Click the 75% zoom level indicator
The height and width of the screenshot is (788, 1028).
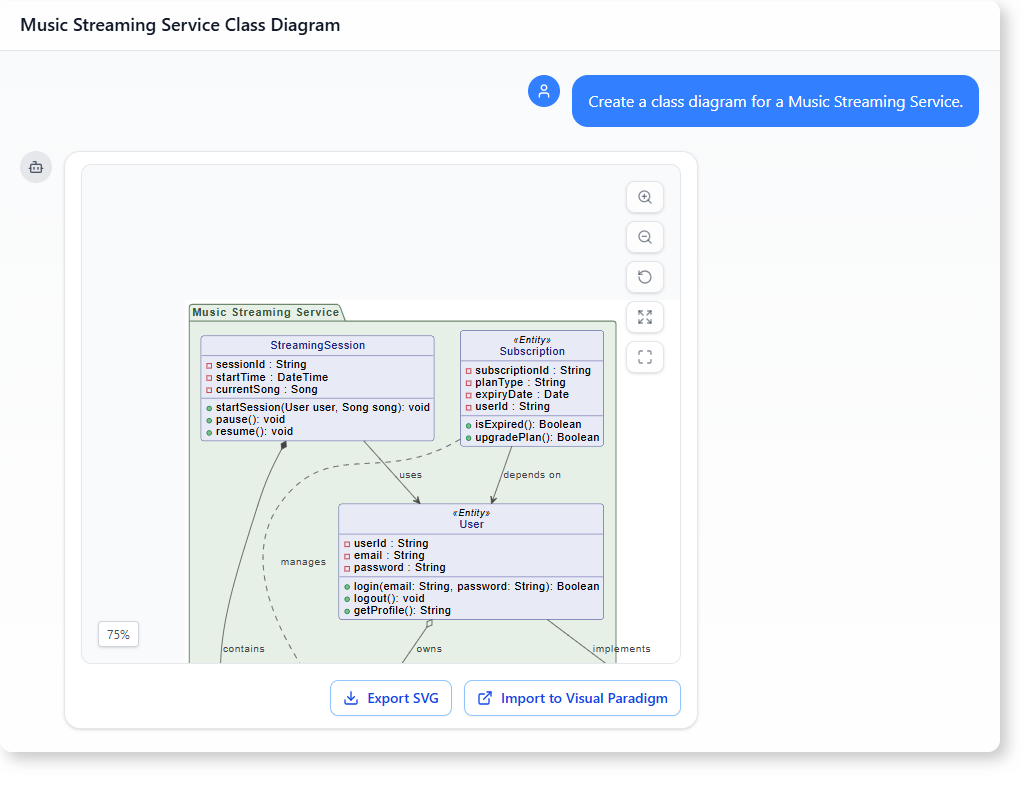(118, 634)
